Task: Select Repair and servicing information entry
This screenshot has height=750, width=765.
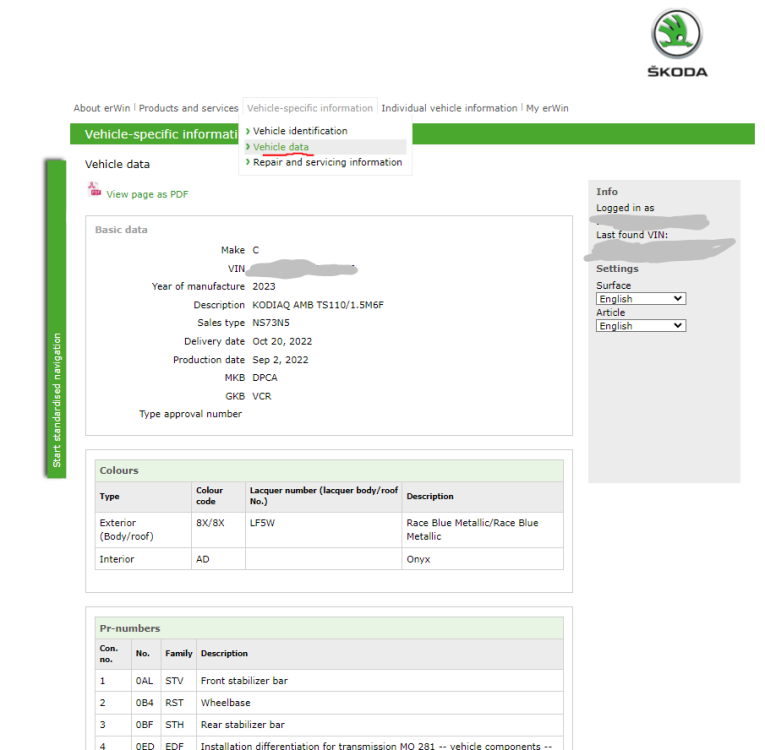Action: point(327,162)
